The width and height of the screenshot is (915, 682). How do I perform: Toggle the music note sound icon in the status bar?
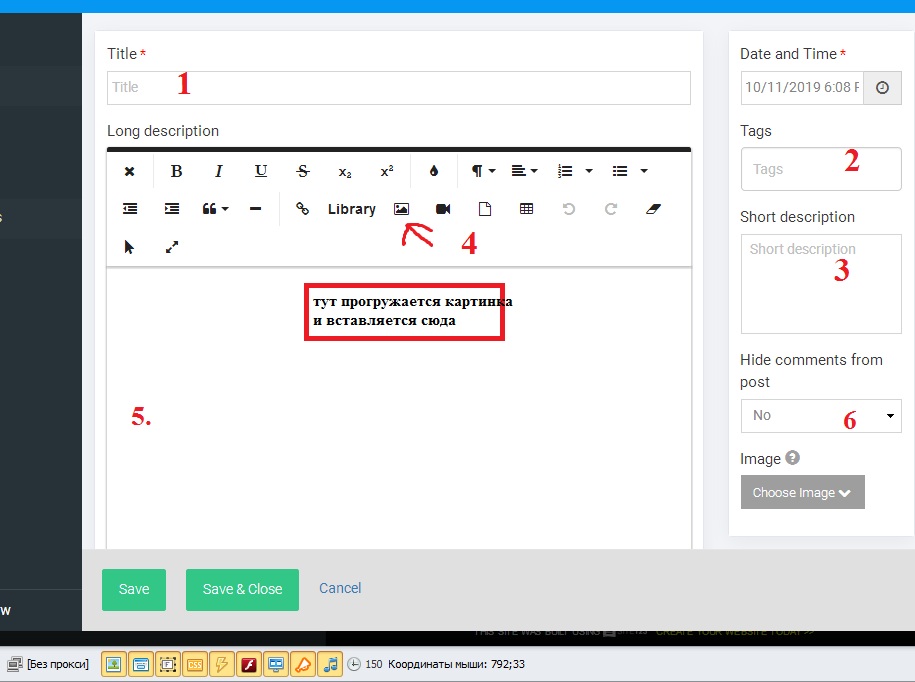330,664
